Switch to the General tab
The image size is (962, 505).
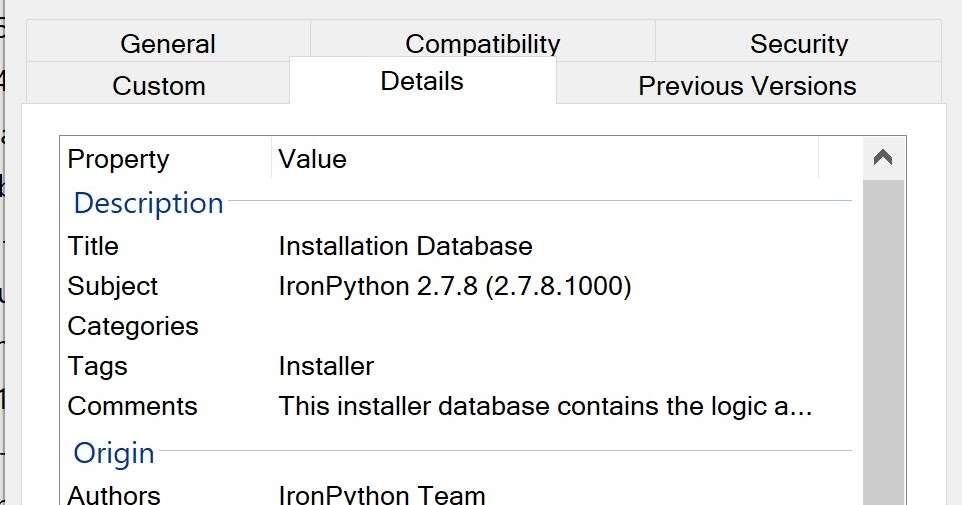tap(168, 41)
